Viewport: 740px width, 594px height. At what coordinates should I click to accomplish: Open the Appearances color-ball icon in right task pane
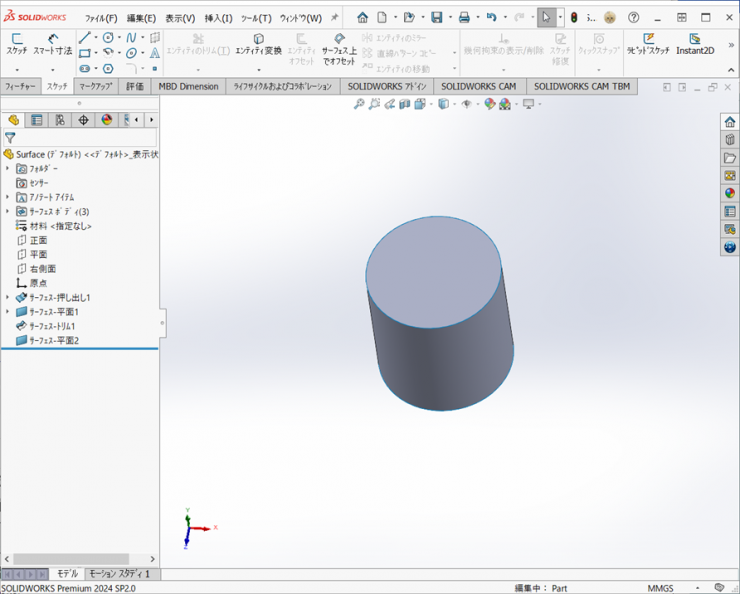pyautogui.click(x=730, y=194)
